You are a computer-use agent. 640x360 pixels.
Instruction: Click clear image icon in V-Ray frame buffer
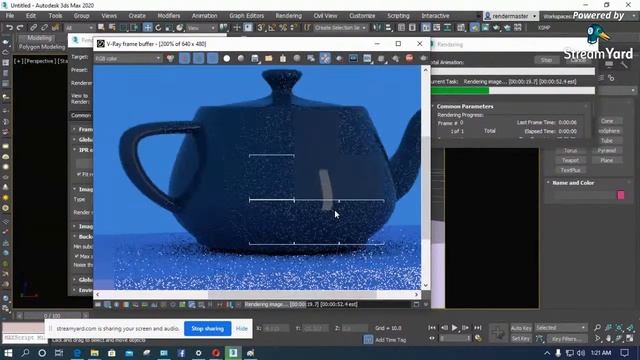pyautogui.click(x=283, y=58)
